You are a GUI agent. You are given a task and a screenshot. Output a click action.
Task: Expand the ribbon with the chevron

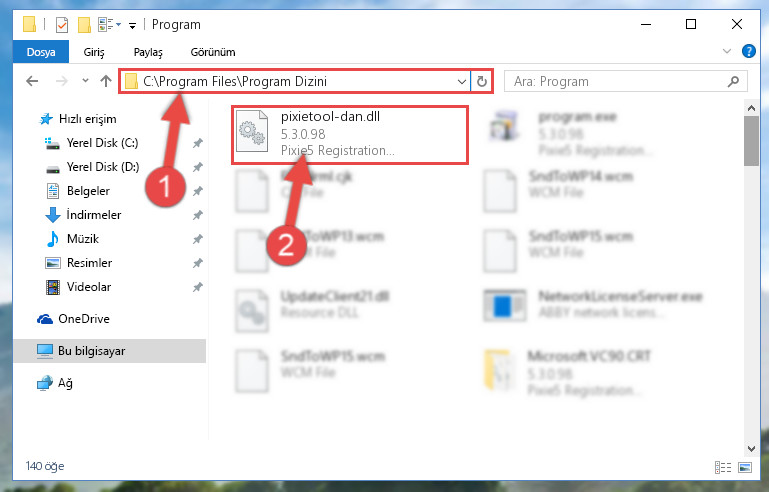point(727,51)
